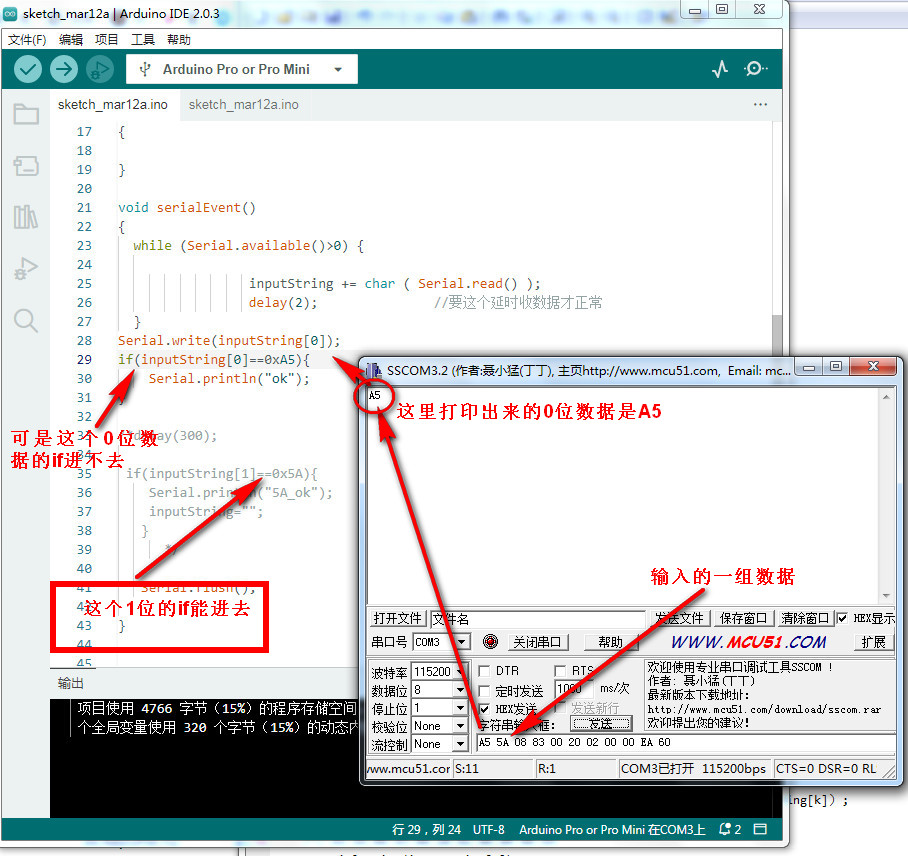The height and width of the screenshot is (856, 908).
Task: Click the SSCOM window title icon
Action: 374,370
